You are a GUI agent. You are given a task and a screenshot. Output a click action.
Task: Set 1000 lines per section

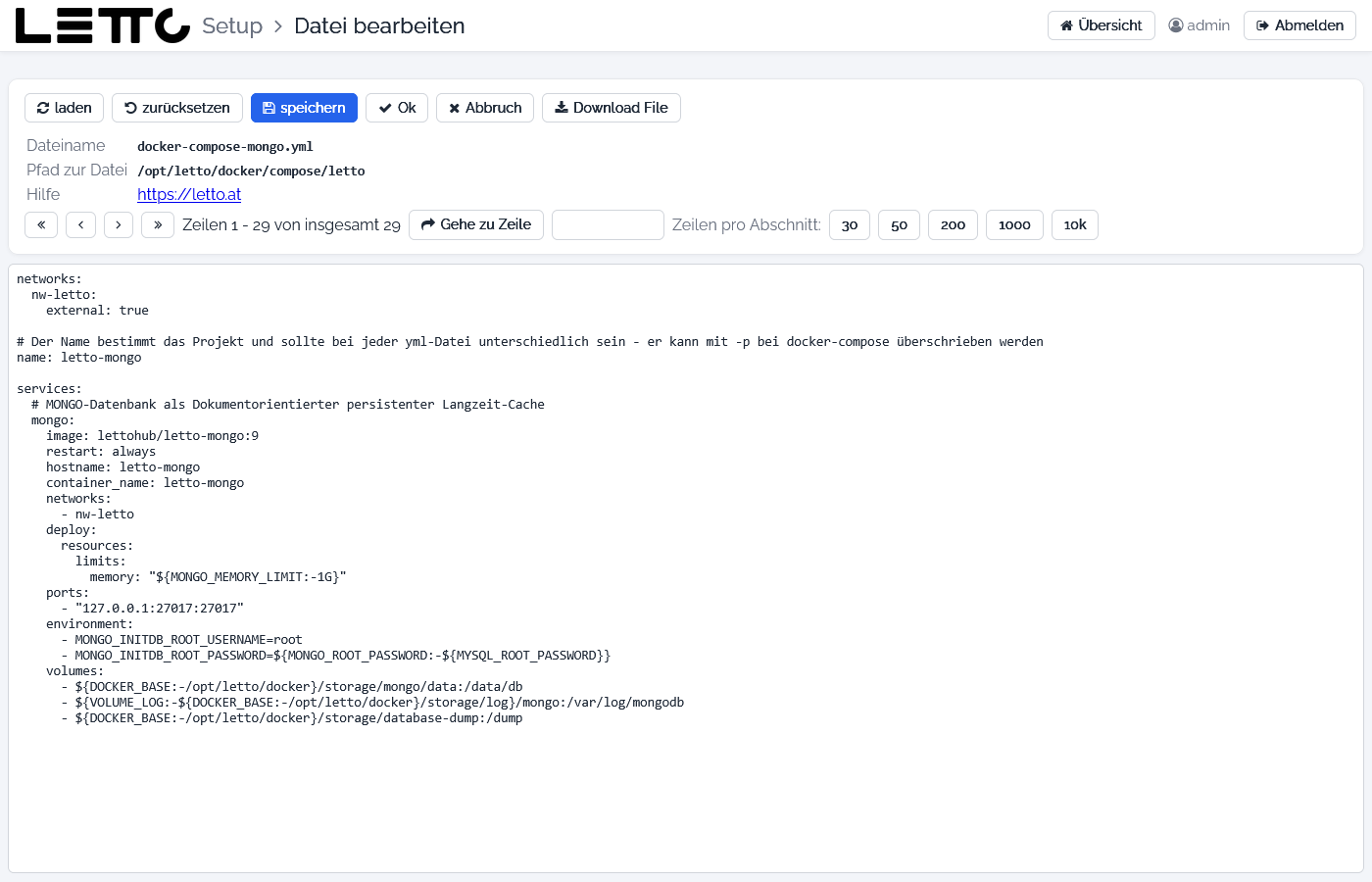coord(1014,224)
